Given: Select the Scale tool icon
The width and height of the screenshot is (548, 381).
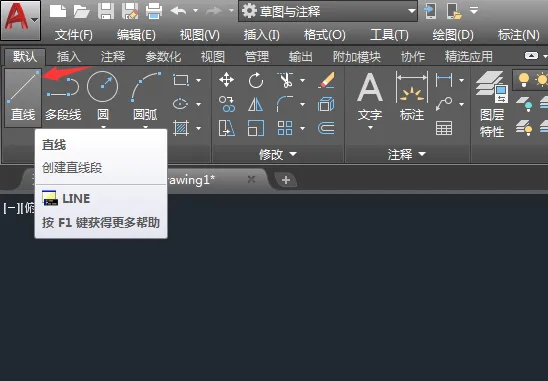Looking at the screenshot, I should pyautogui.click(x=256, y=128).
